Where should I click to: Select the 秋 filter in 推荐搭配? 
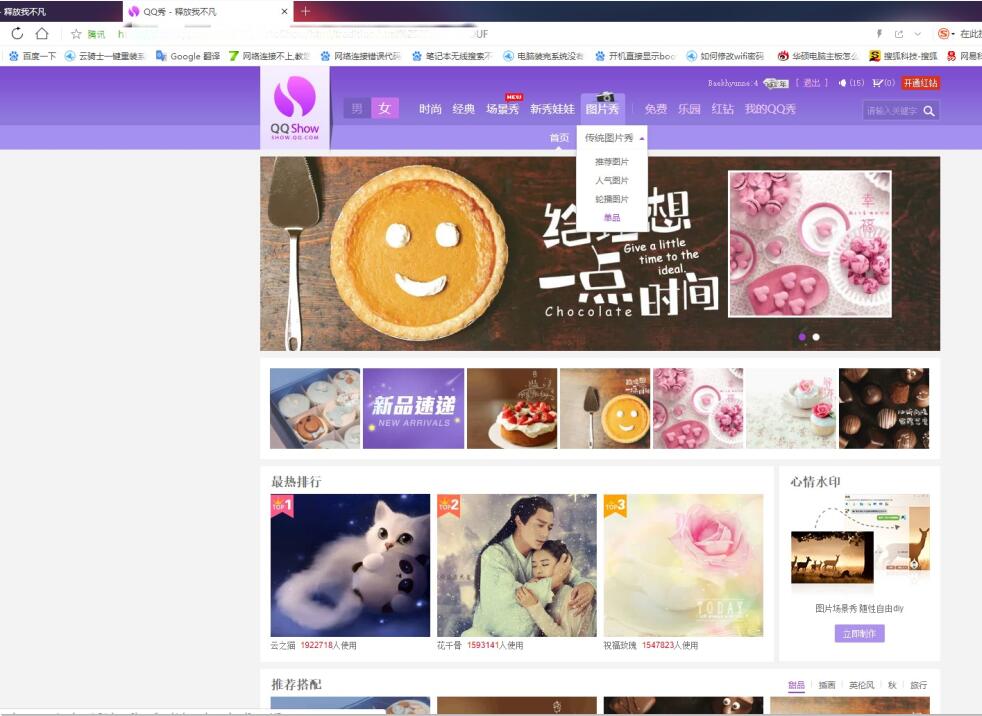coord(892,685)
